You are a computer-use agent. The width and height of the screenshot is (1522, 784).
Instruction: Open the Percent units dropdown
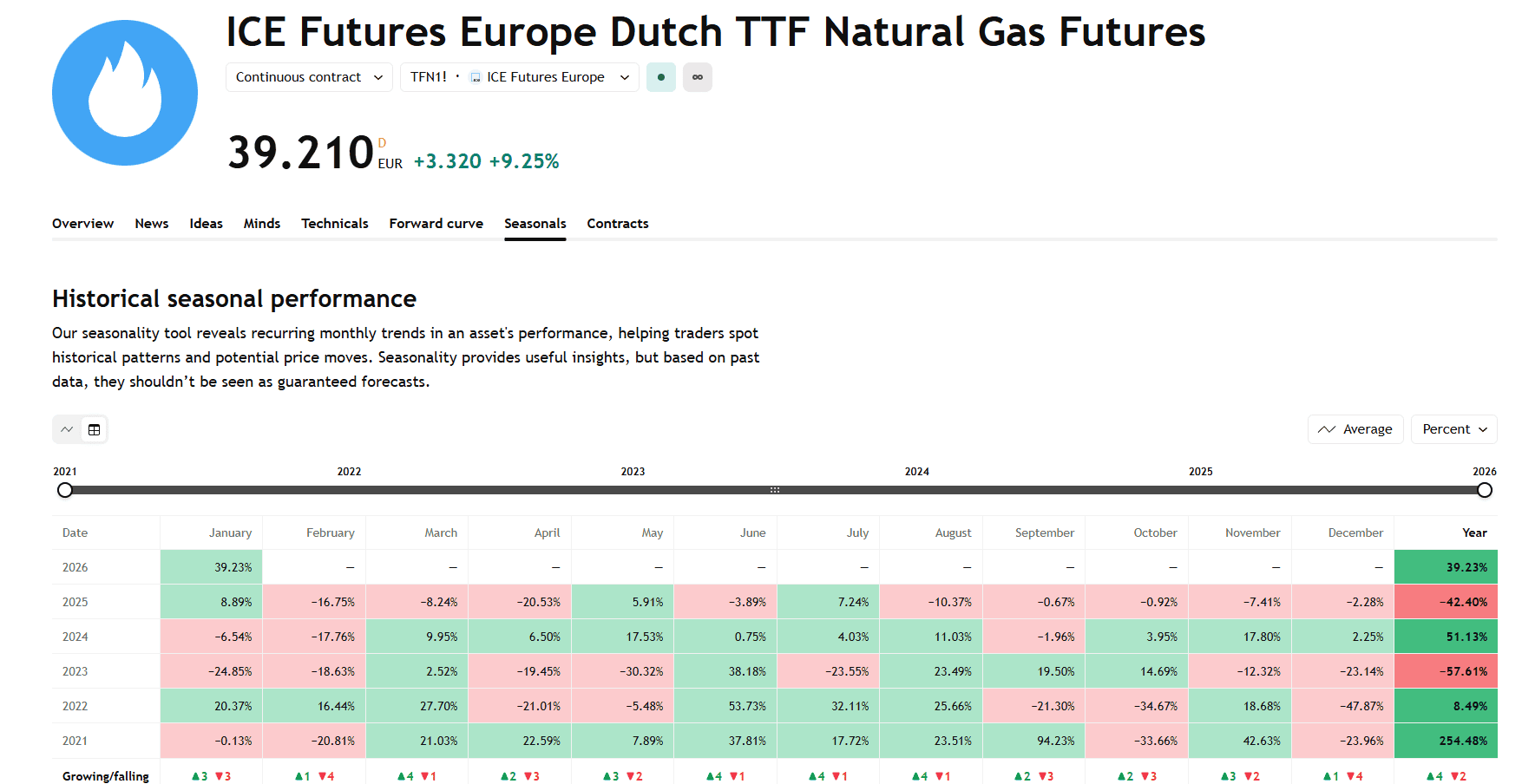1453,429
